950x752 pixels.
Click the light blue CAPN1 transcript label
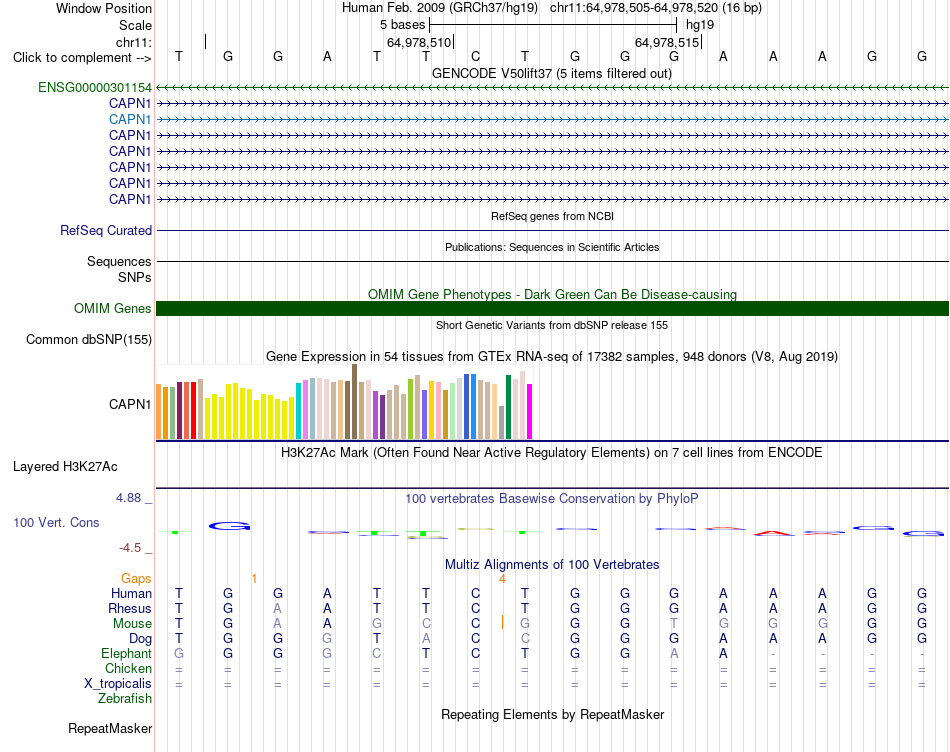pos(130,119)
